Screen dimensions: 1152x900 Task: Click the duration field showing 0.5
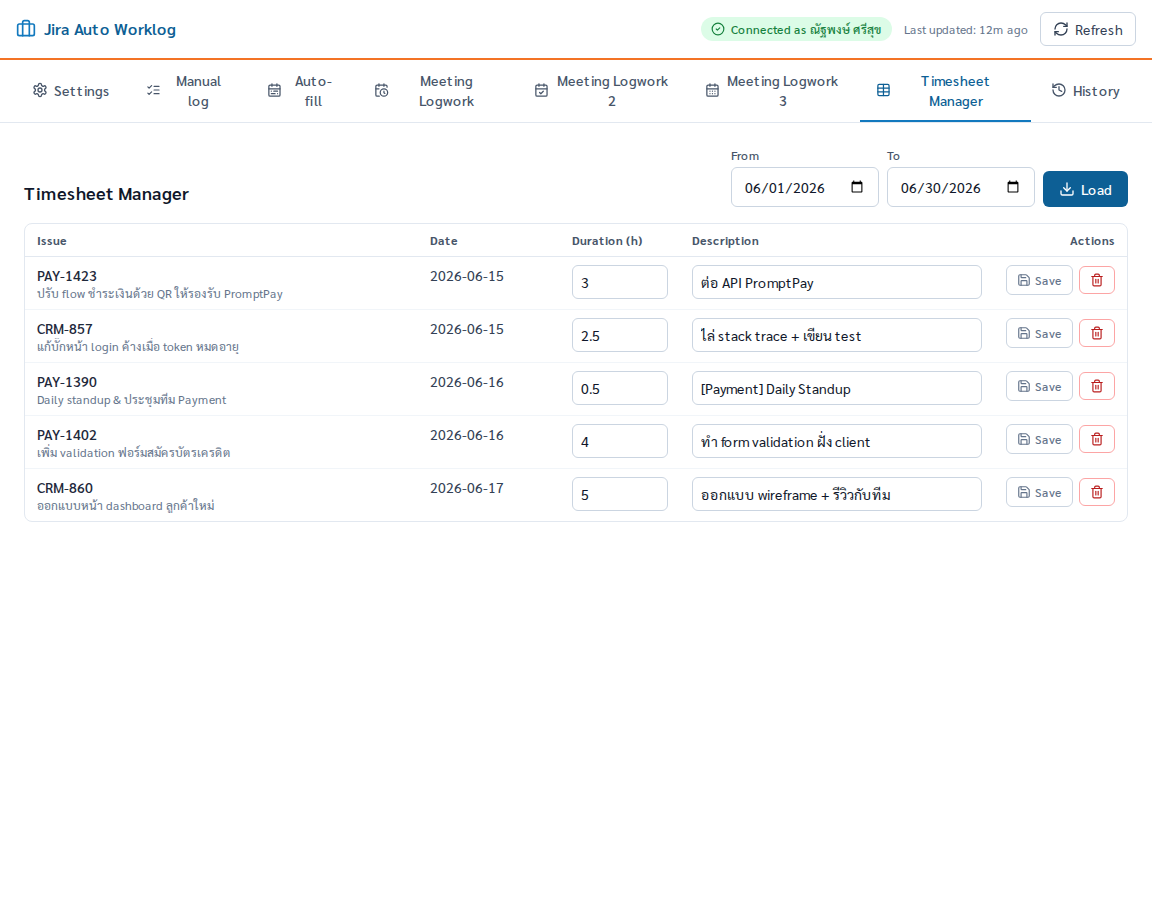click(x=619, y=388)
